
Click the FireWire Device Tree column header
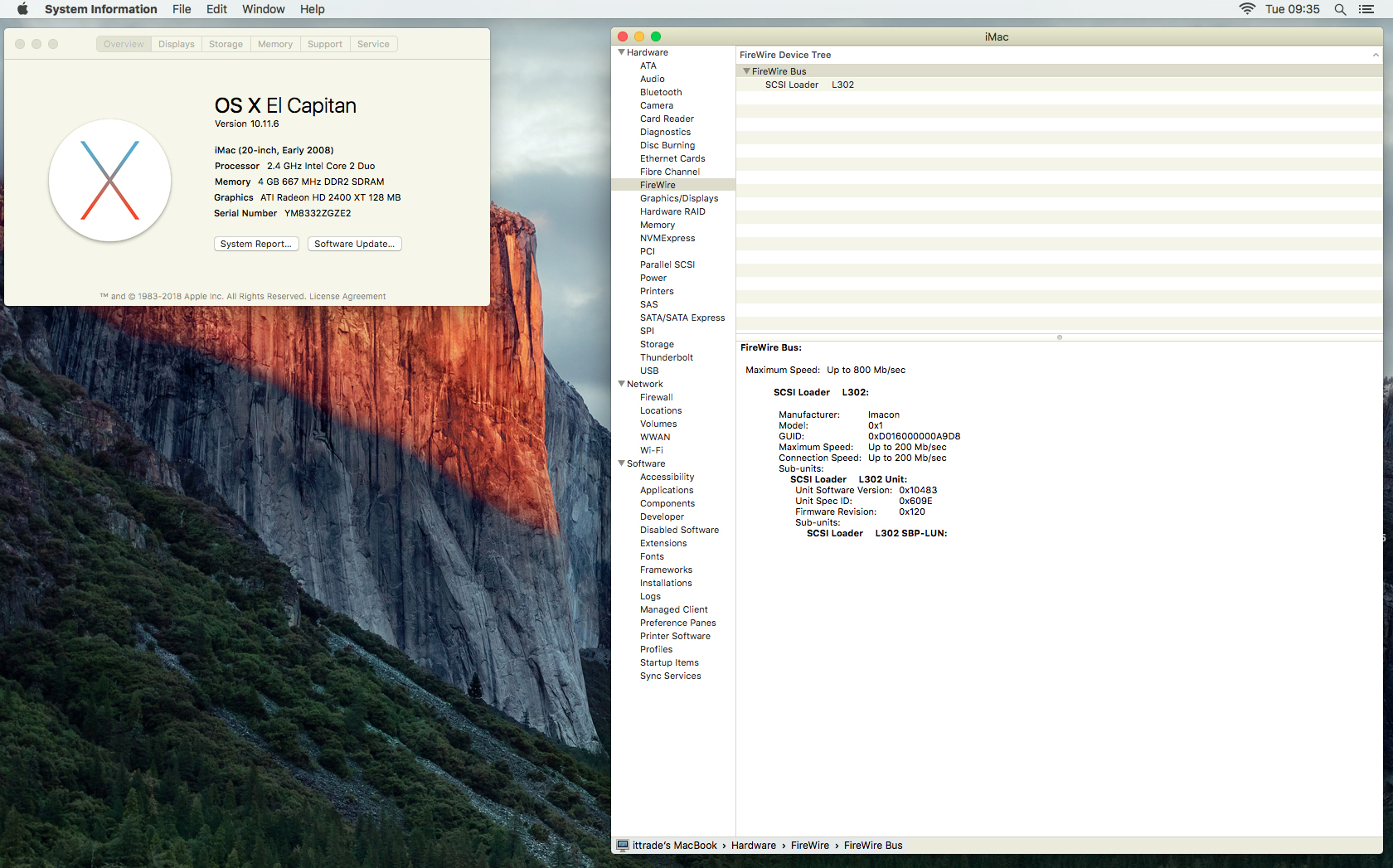[x=1059, y=55]
